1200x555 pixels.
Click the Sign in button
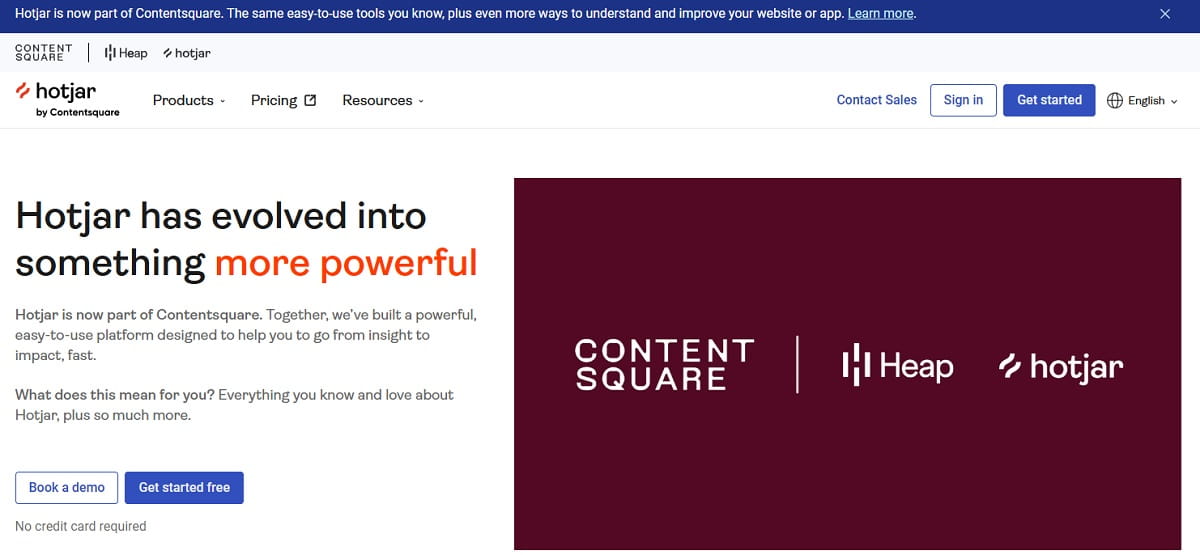tap(963, 100)
